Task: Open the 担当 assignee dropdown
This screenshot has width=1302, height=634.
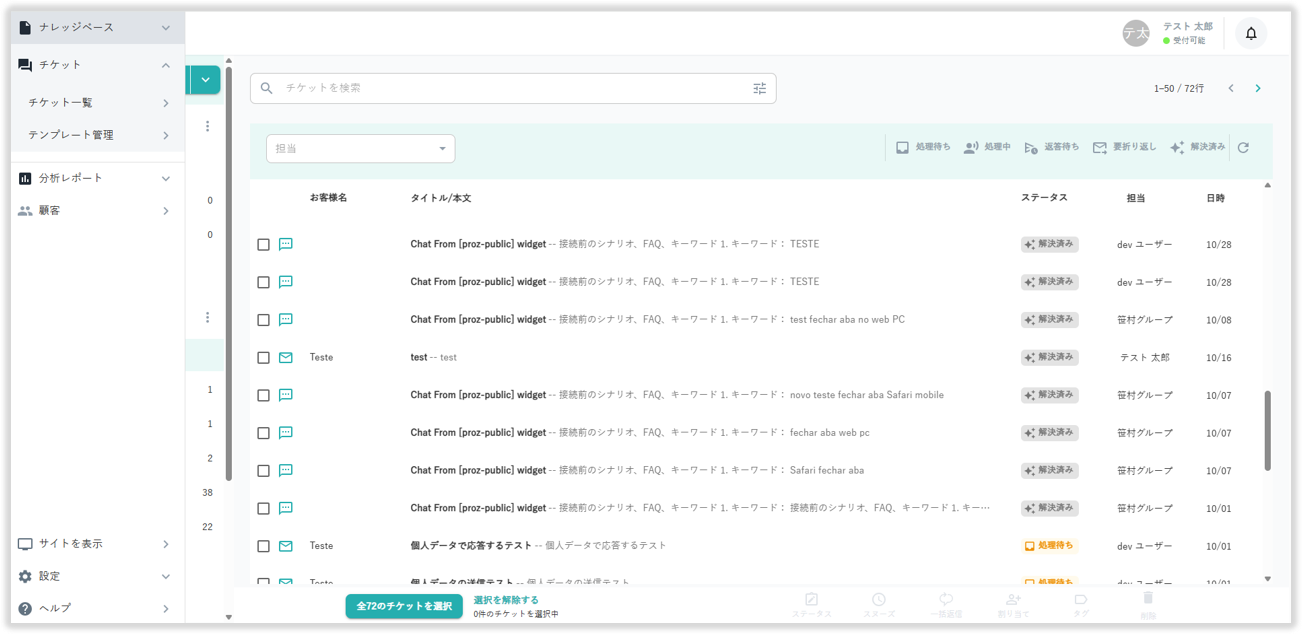Action: pos(360,149)
